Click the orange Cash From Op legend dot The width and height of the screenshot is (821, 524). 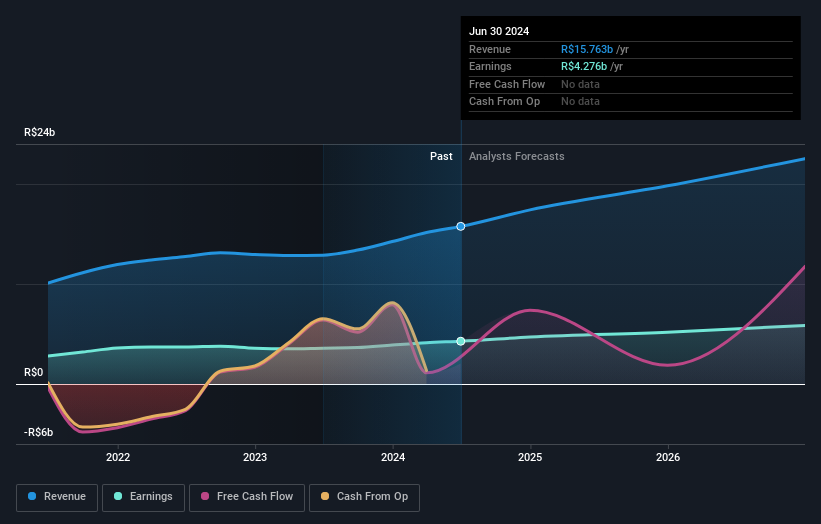coord(325,496)
